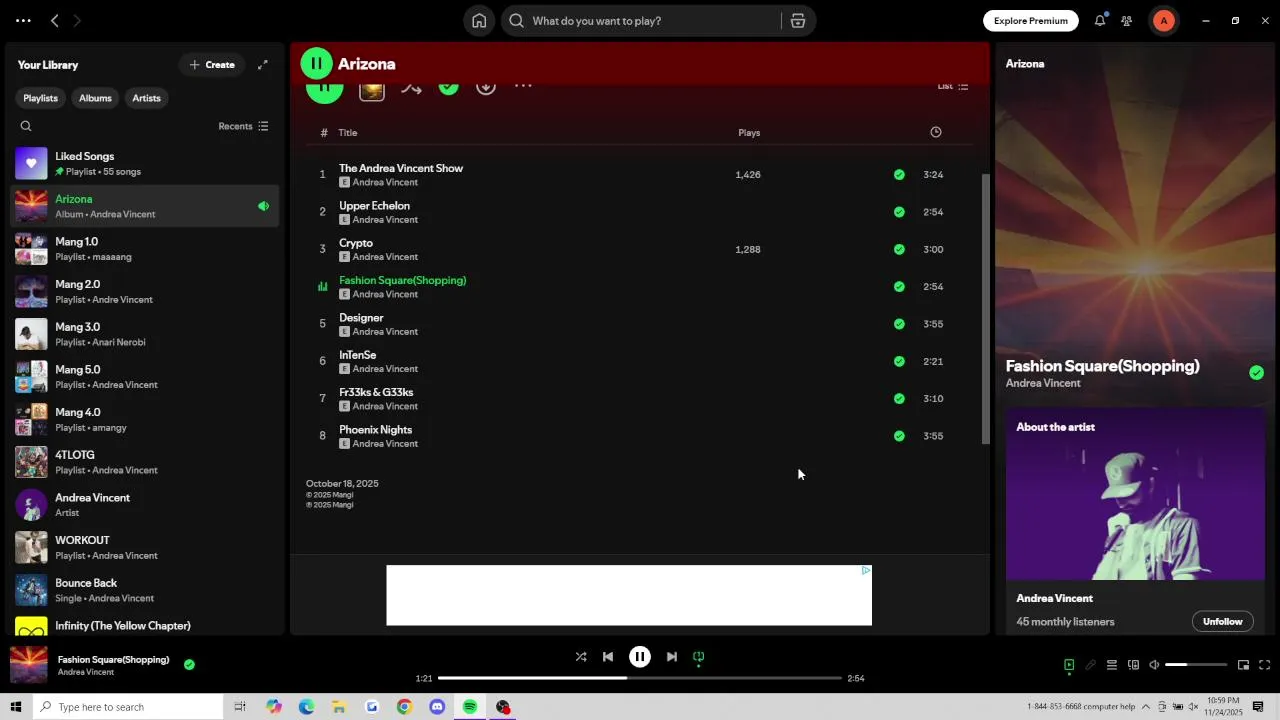Screen dimensions: 1280x720
Task: Open the ad info icon on the banner
Action: click(x=866, y=570)
